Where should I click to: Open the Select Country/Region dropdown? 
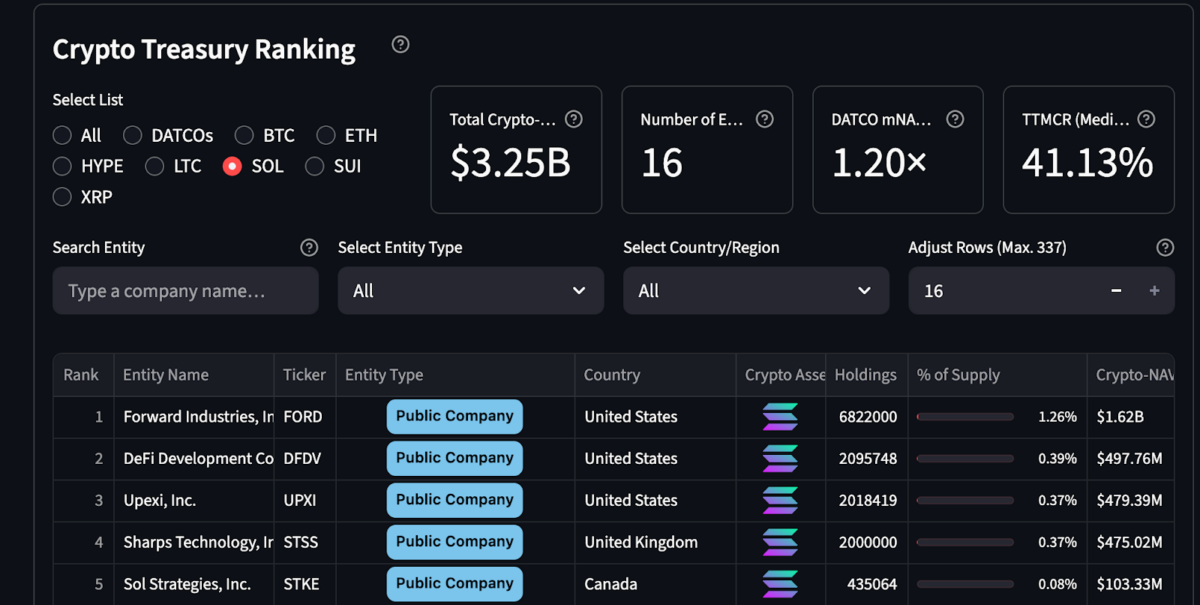(756, 291)
